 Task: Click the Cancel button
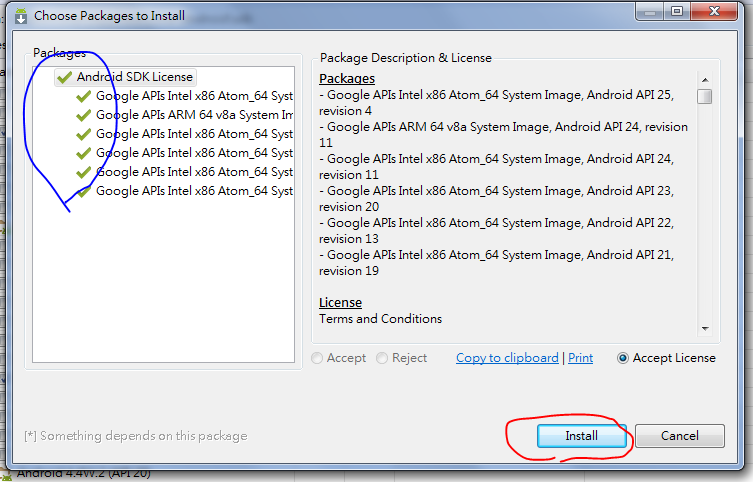680,436
